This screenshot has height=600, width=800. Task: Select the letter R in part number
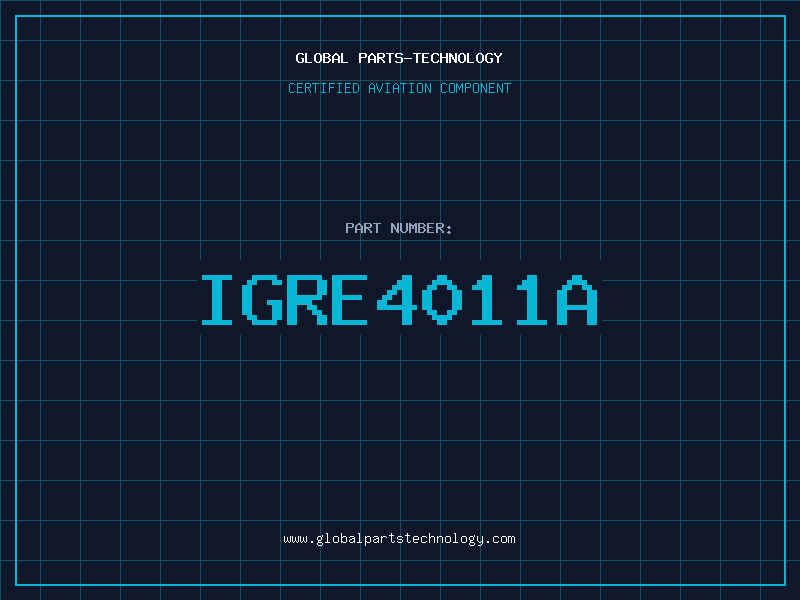(x=307, y=300)
